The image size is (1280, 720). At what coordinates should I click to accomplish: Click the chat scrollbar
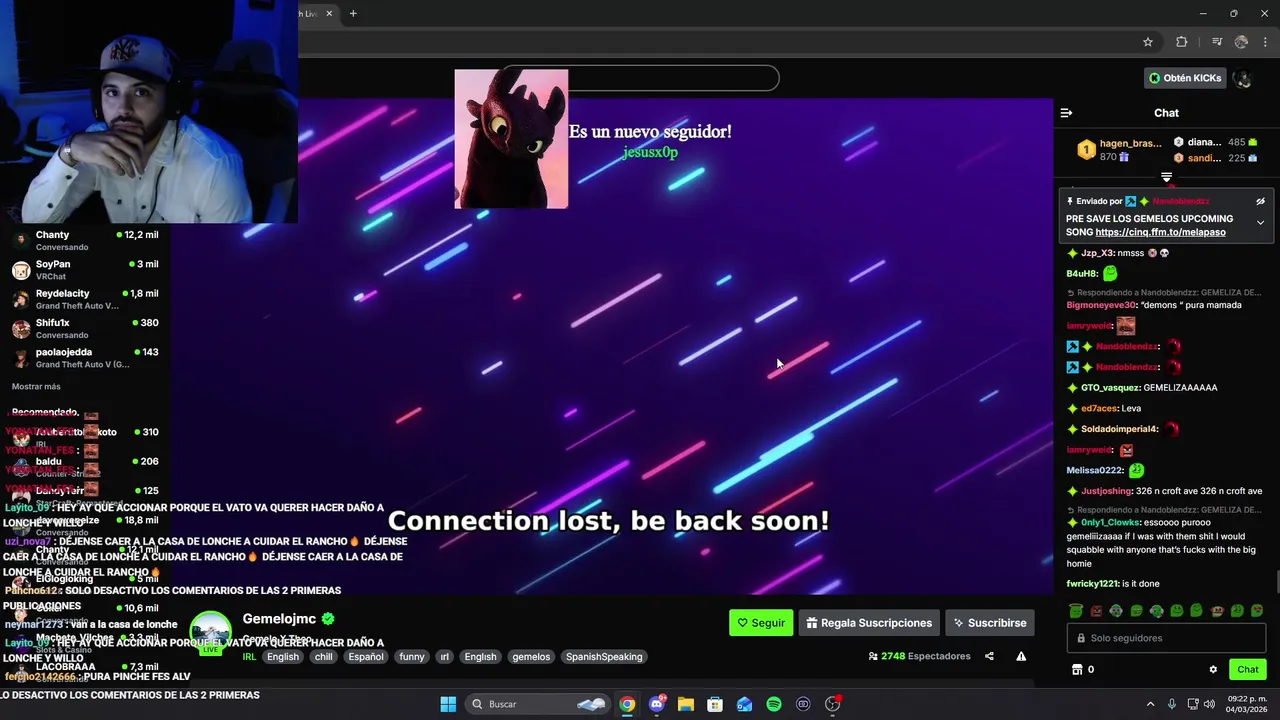coord(1276,582)
